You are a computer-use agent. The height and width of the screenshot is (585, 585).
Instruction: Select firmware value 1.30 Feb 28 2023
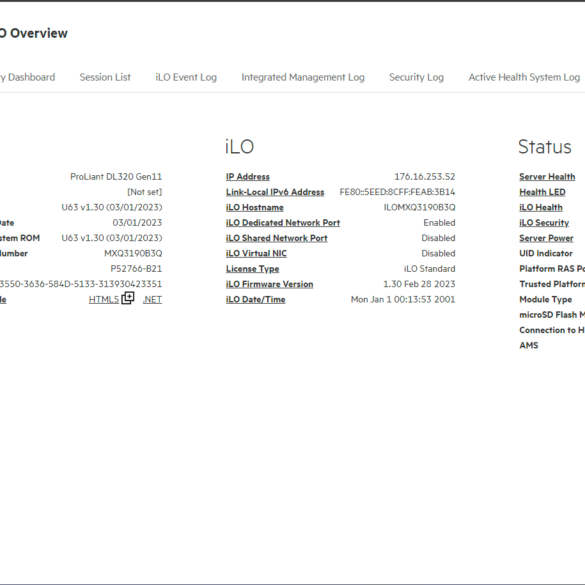click(419, 284)
